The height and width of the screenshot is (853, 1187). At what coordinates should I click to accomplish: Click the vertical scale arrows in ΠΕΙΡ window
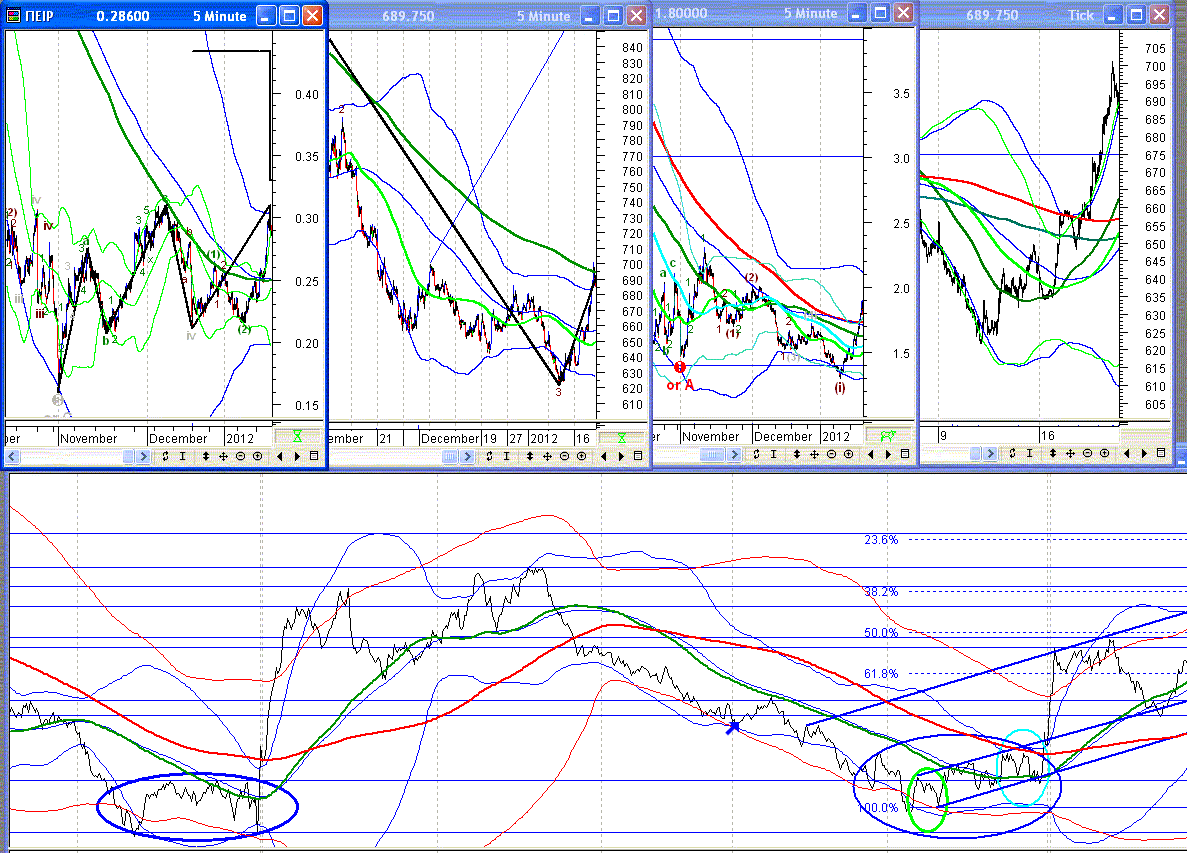coord(205,456)
